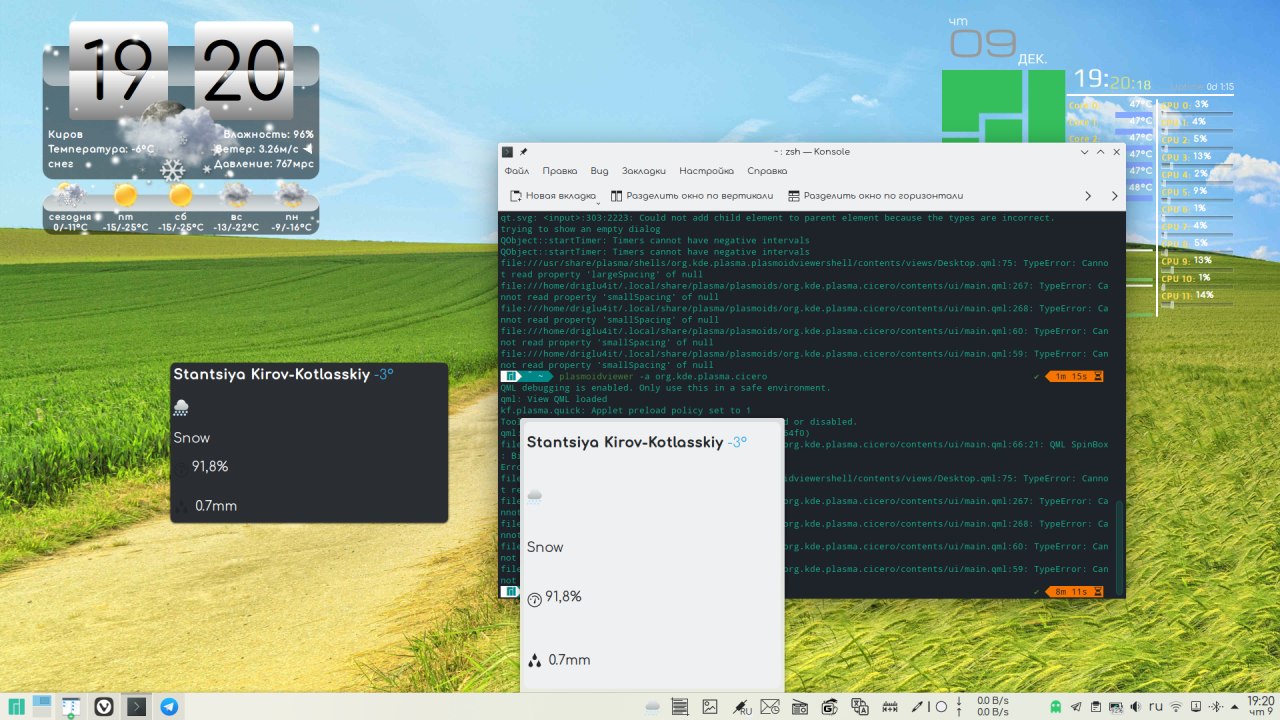Open the Настройка menu in Konsole
The height and width of the screenshot is (720, 1280).
[x=706, y=171]
